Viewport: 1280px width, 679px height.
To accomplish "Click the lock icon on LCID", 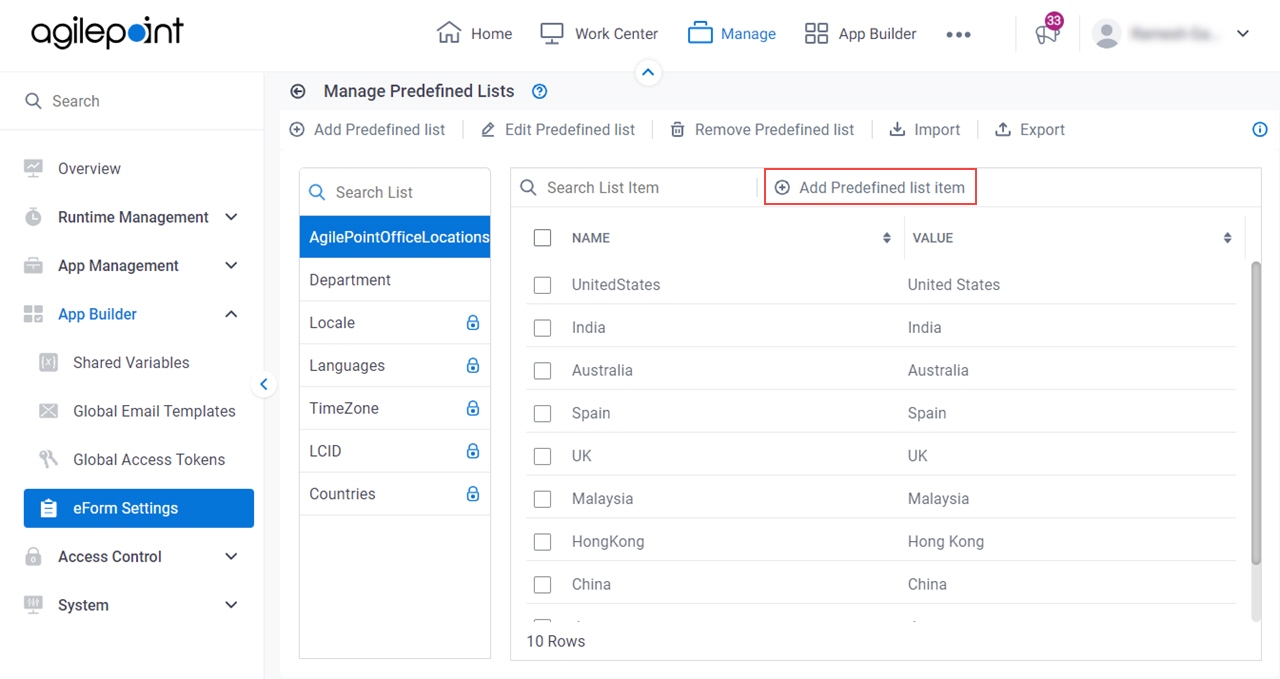I will (x=473, y=451).
